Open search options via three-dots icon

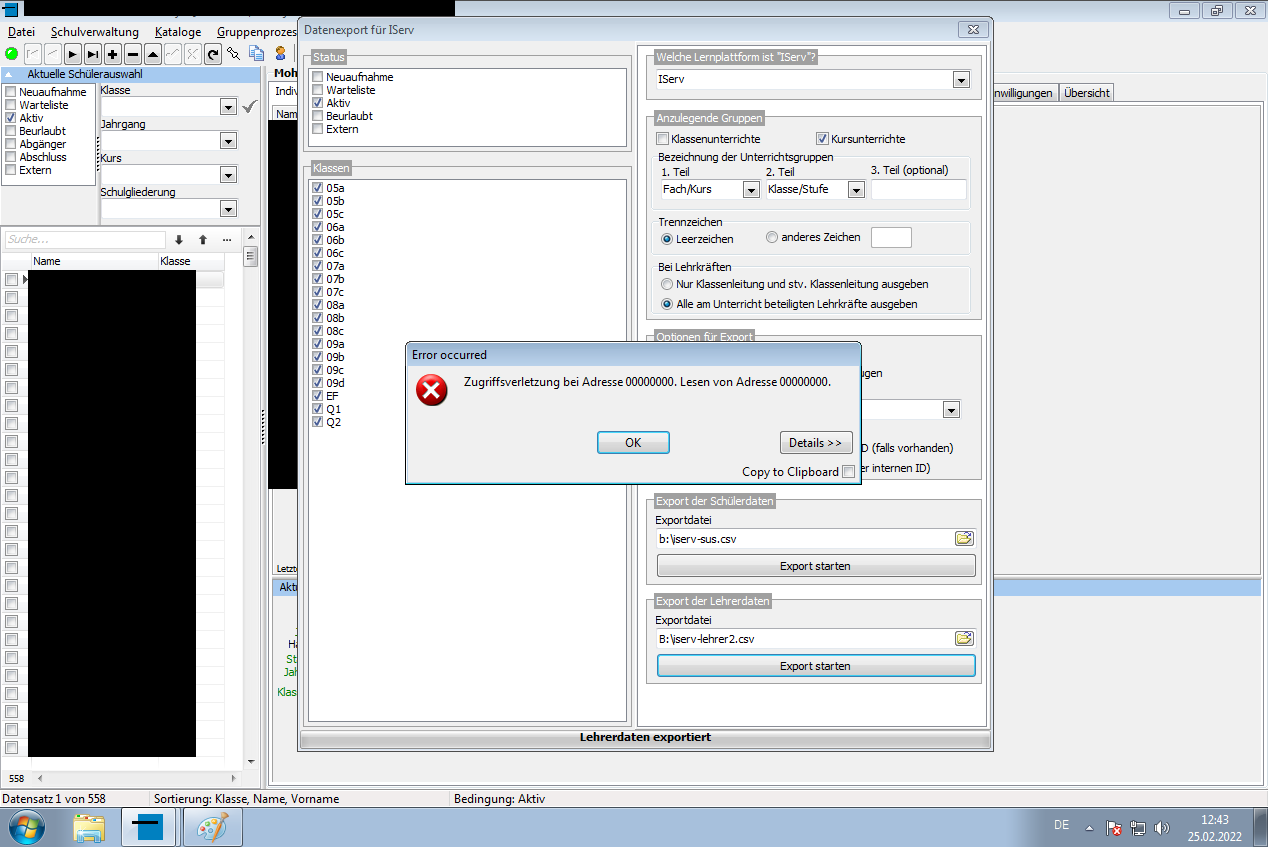click(227, 240)
